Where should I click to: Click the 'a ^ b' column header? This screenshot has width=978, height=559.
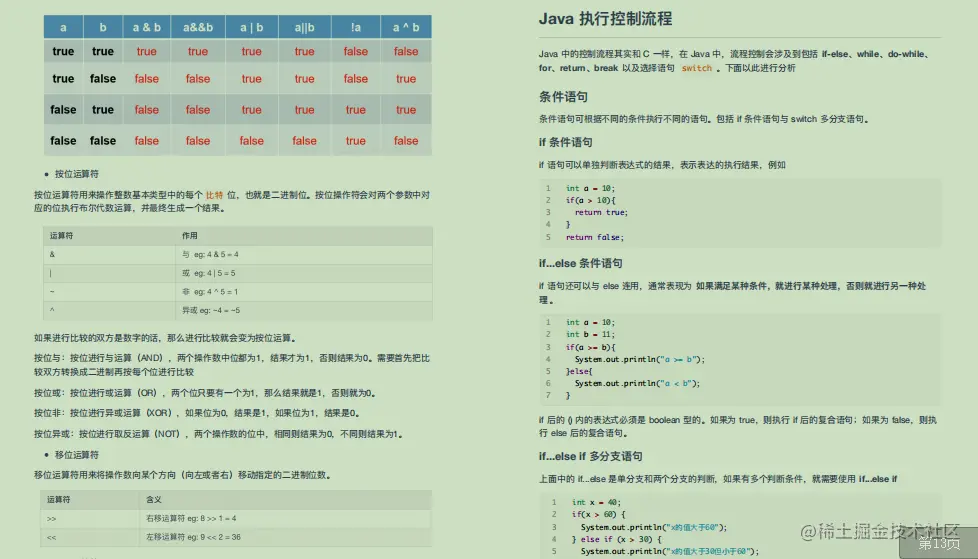406,27
